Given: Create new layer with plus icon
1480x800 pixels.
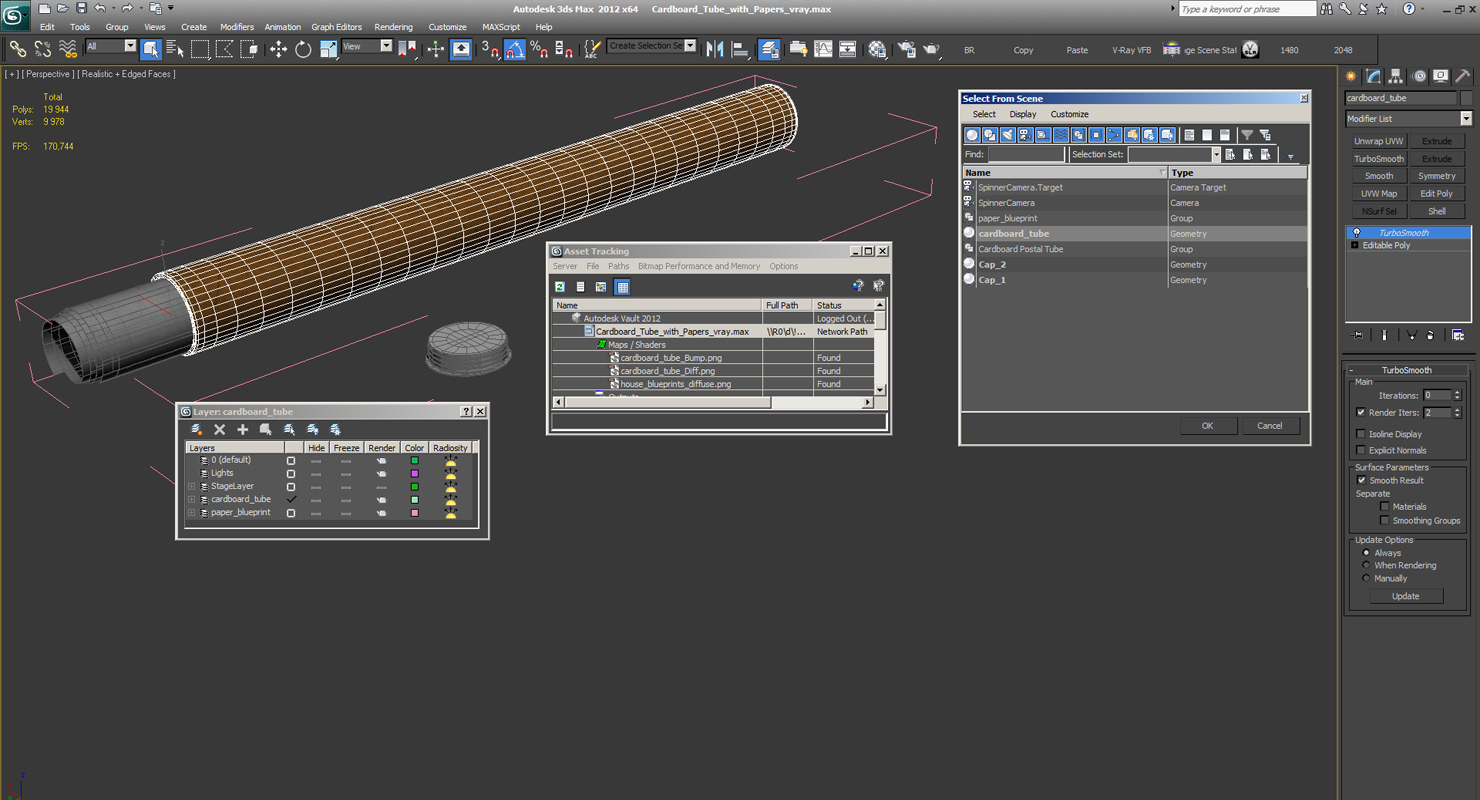Looking at the screenshot, I should click(x=242, y=430).
